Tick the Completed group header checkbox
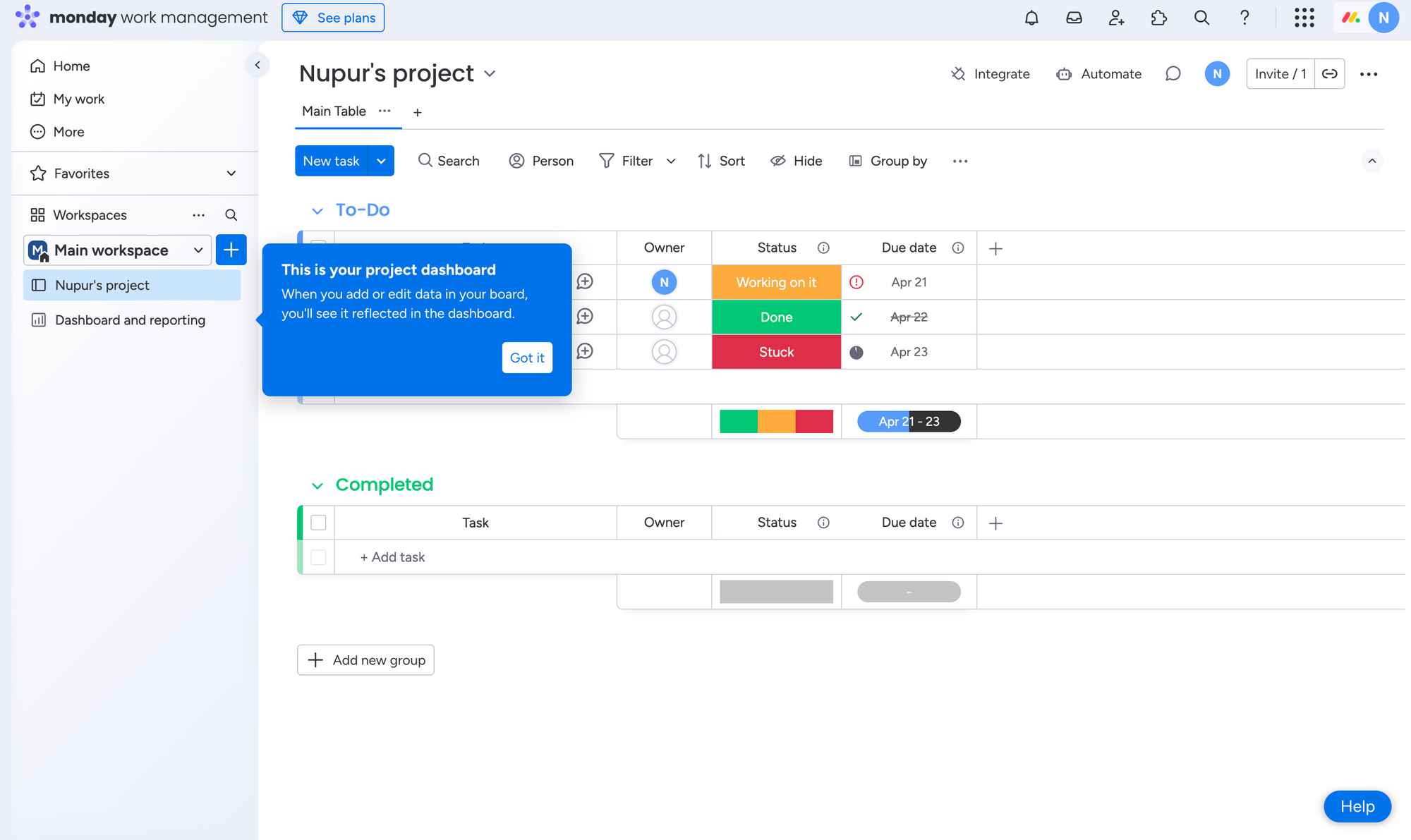This screenshot has height=840, width=1411. pos(318,523)
